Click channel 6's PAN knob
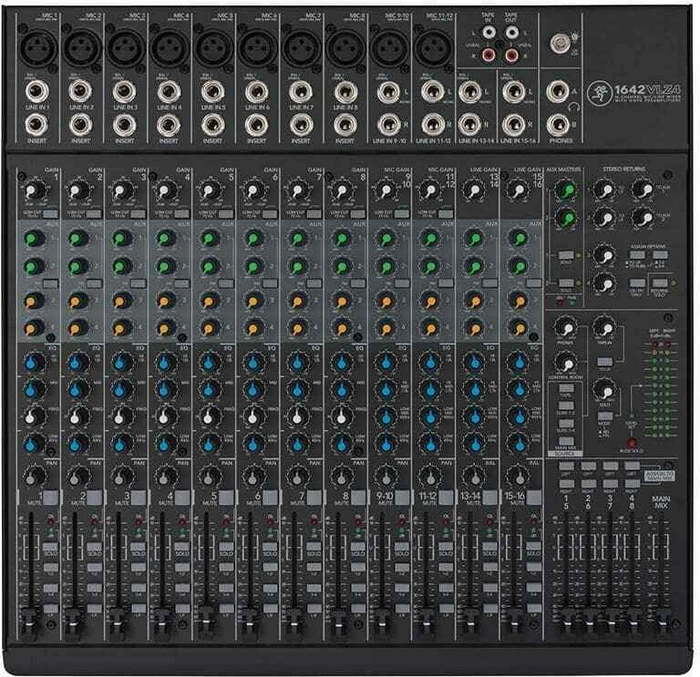The height and width of the screenshot is (677, 700). (253, 477)
